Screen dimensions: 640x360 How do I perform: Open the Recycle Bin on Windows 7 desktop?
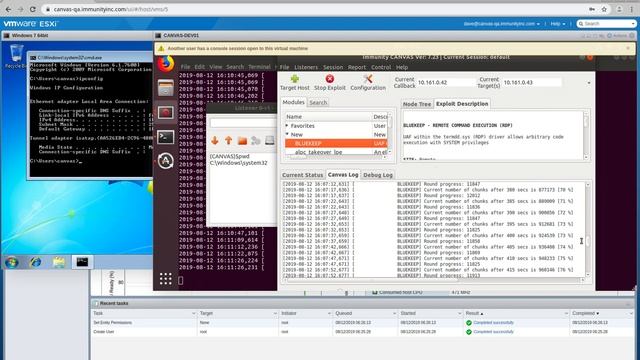[x=16, y=56]
